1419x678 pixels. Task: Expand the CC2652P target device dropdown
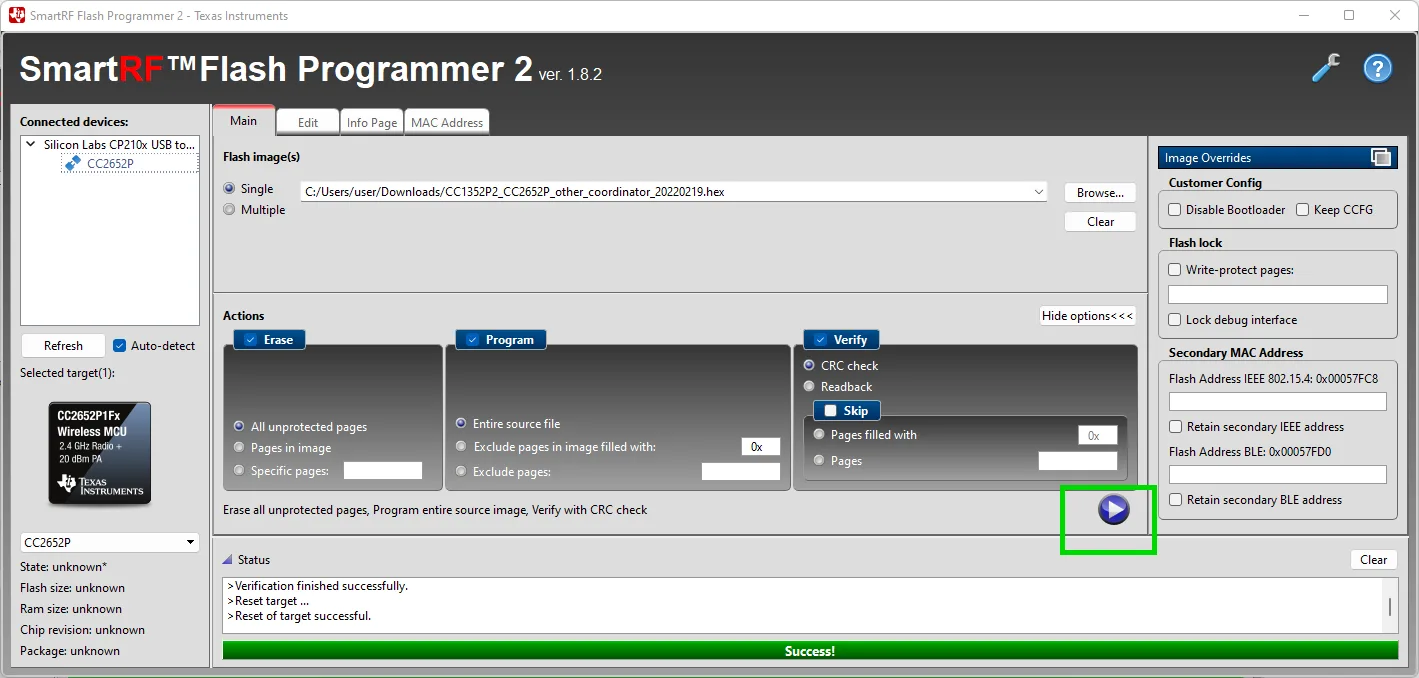[191, 543]
